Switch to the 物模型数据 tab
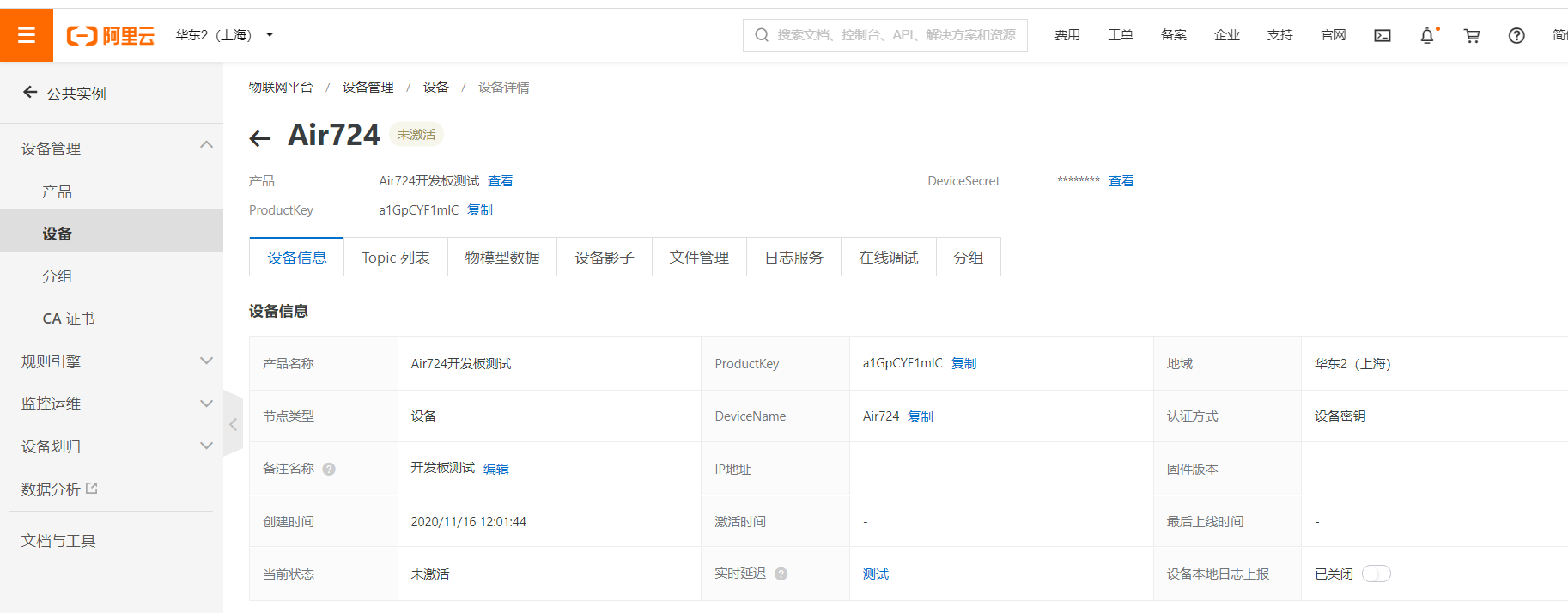This screenshot has width=1568, height=613. pyautogui.click(x=502, y=258)
